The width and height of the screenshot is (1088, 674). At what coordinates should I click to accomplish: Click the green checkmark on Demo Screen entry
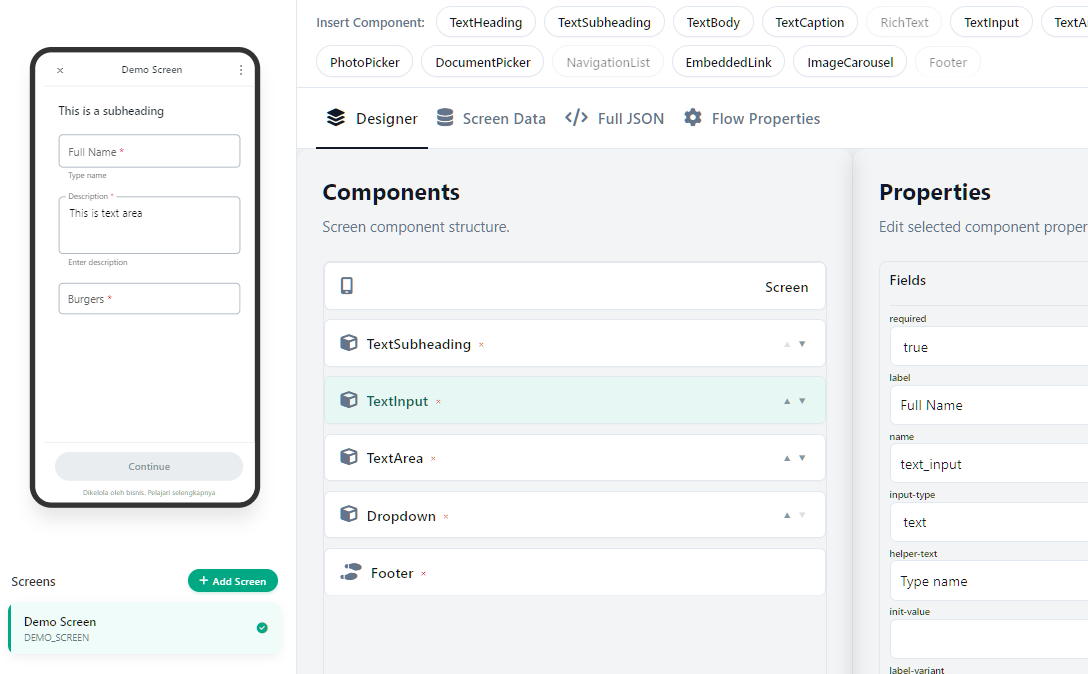pos(262,628)
